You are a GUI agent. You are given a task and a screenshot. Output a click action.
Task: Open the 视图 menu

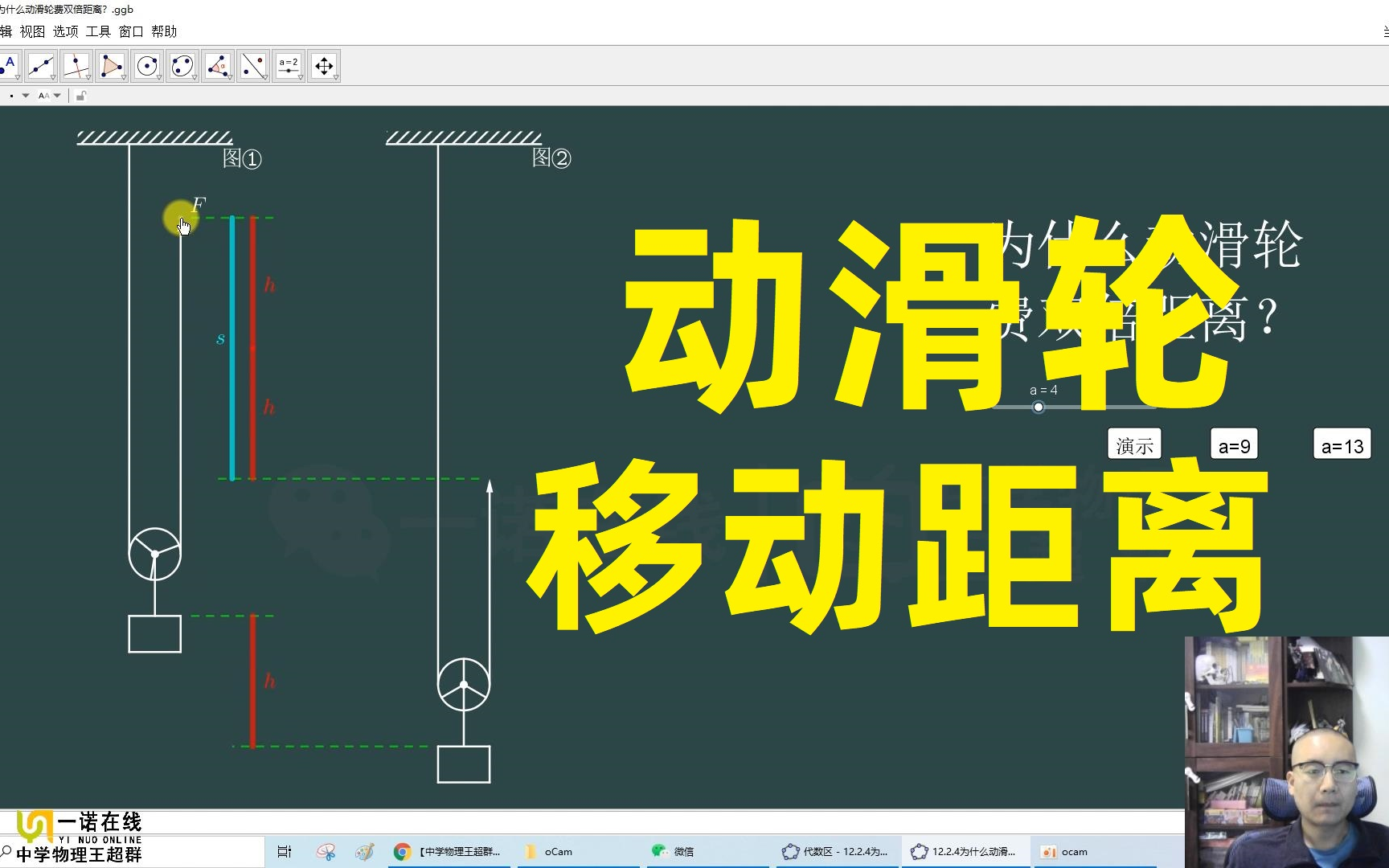click(32, 31)
